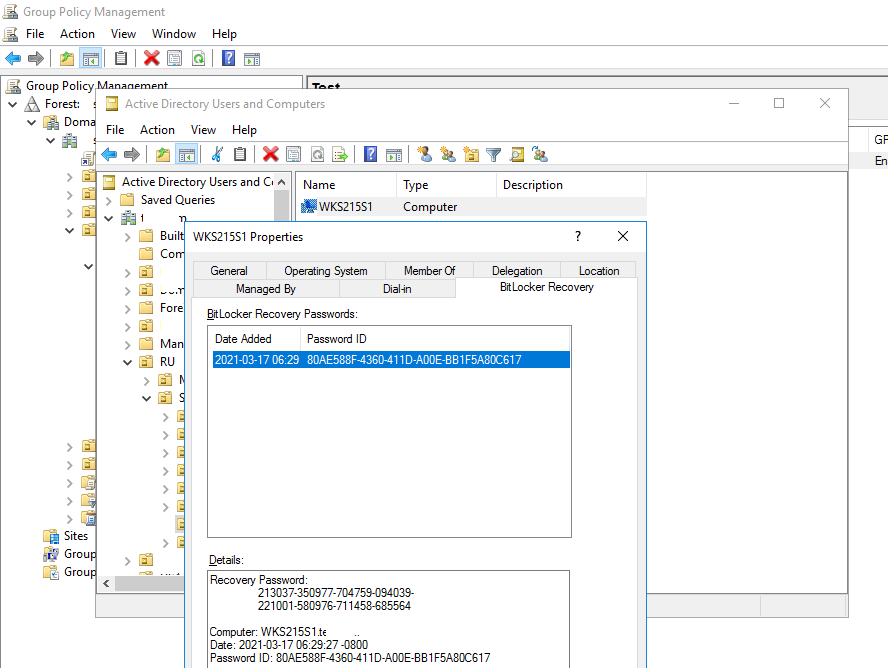Viewport: 888px width, 668px height.
Task: Switch to the Managed By tab
Action: pyautogui.click(x=266, y=289)
